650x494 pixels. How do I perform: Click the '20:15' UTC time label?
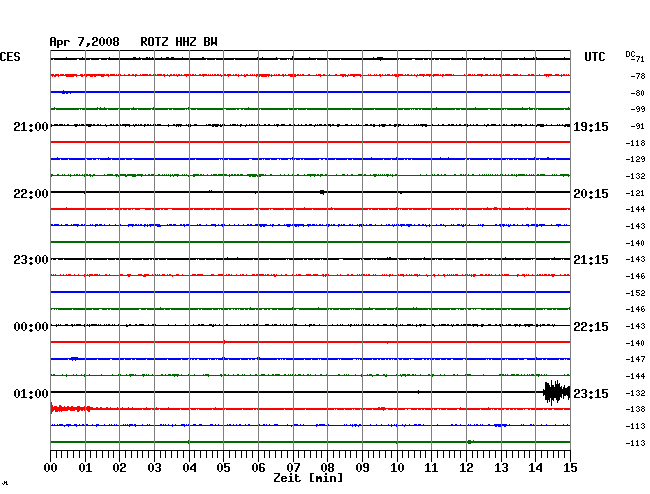click(591, 194)
